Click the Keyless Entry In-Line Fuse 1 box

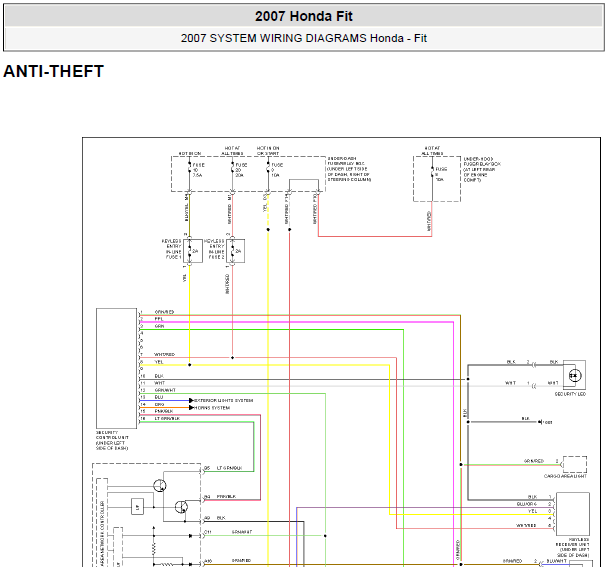[193, 251]
